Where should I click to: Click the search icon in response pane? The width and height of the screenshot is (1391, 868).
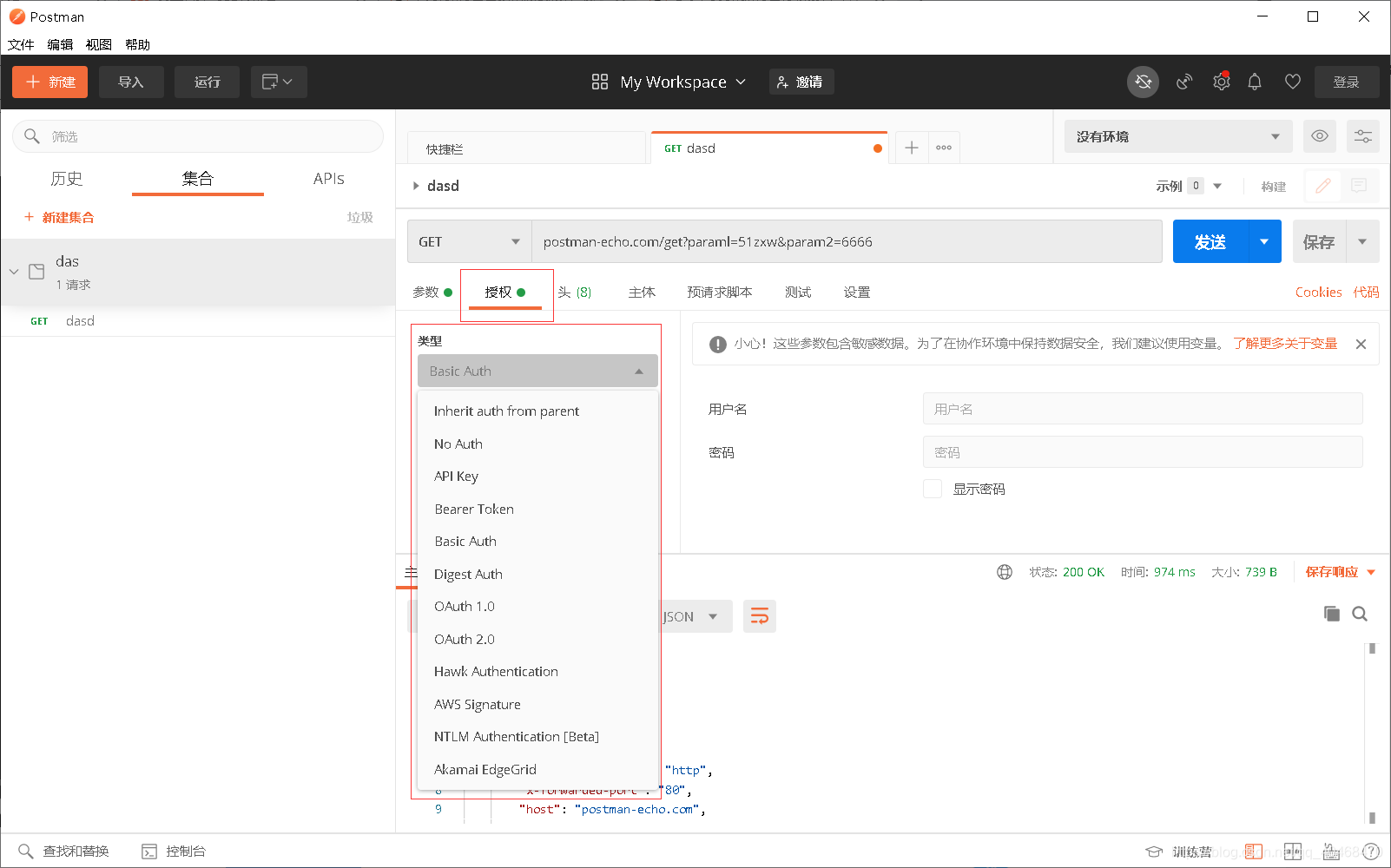tap(1360, 614)
